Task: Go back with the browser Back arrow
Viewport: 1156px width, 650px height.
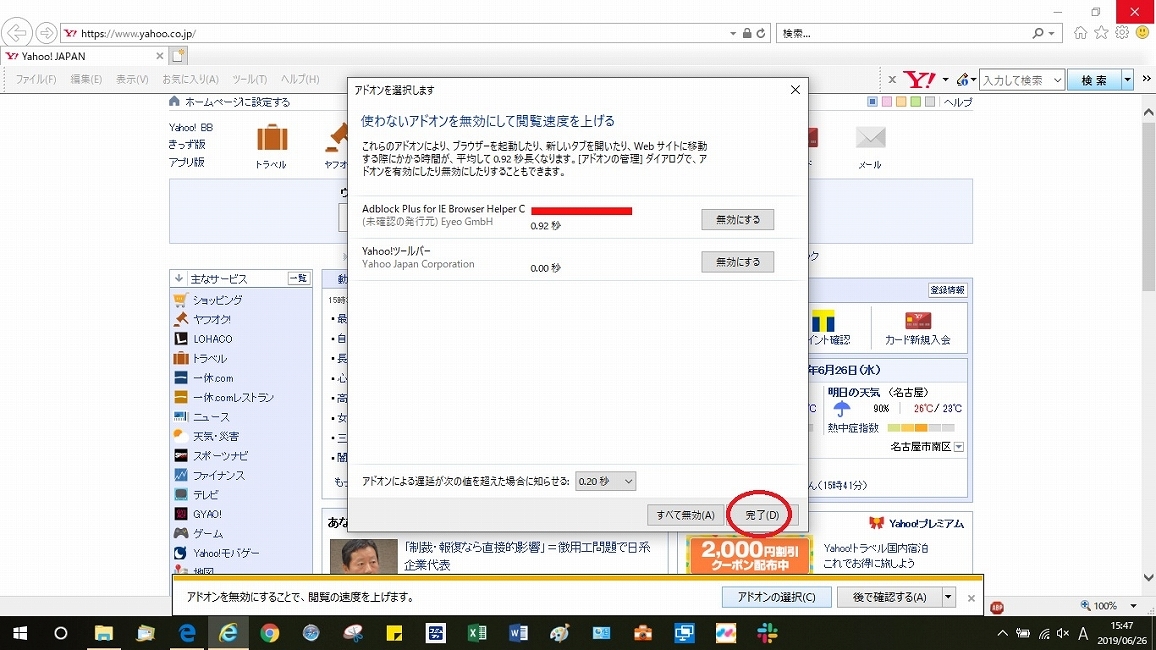Action: 16,33
